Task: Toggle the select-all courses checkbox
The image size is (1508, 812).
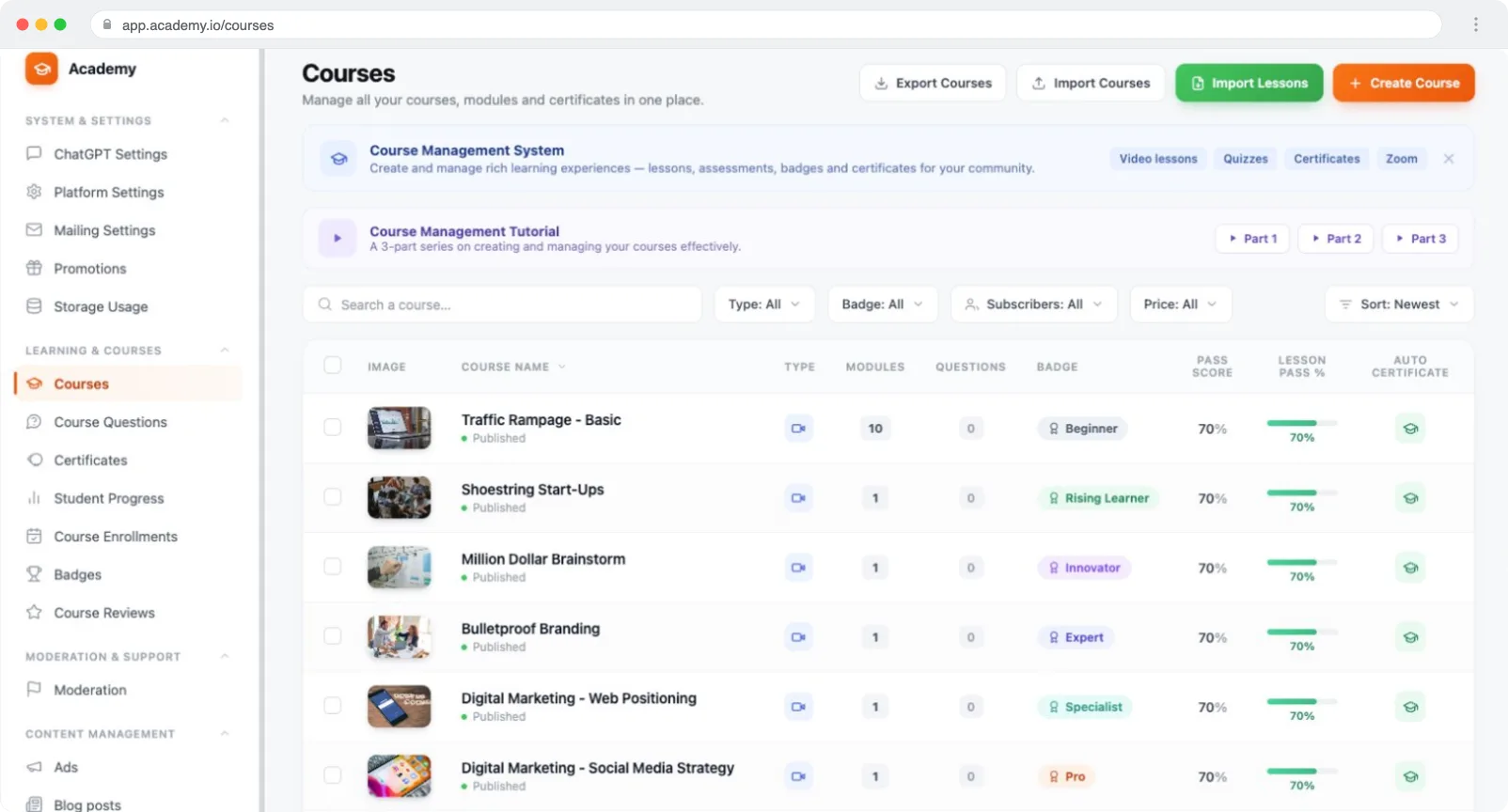Action: pos(333,366)
